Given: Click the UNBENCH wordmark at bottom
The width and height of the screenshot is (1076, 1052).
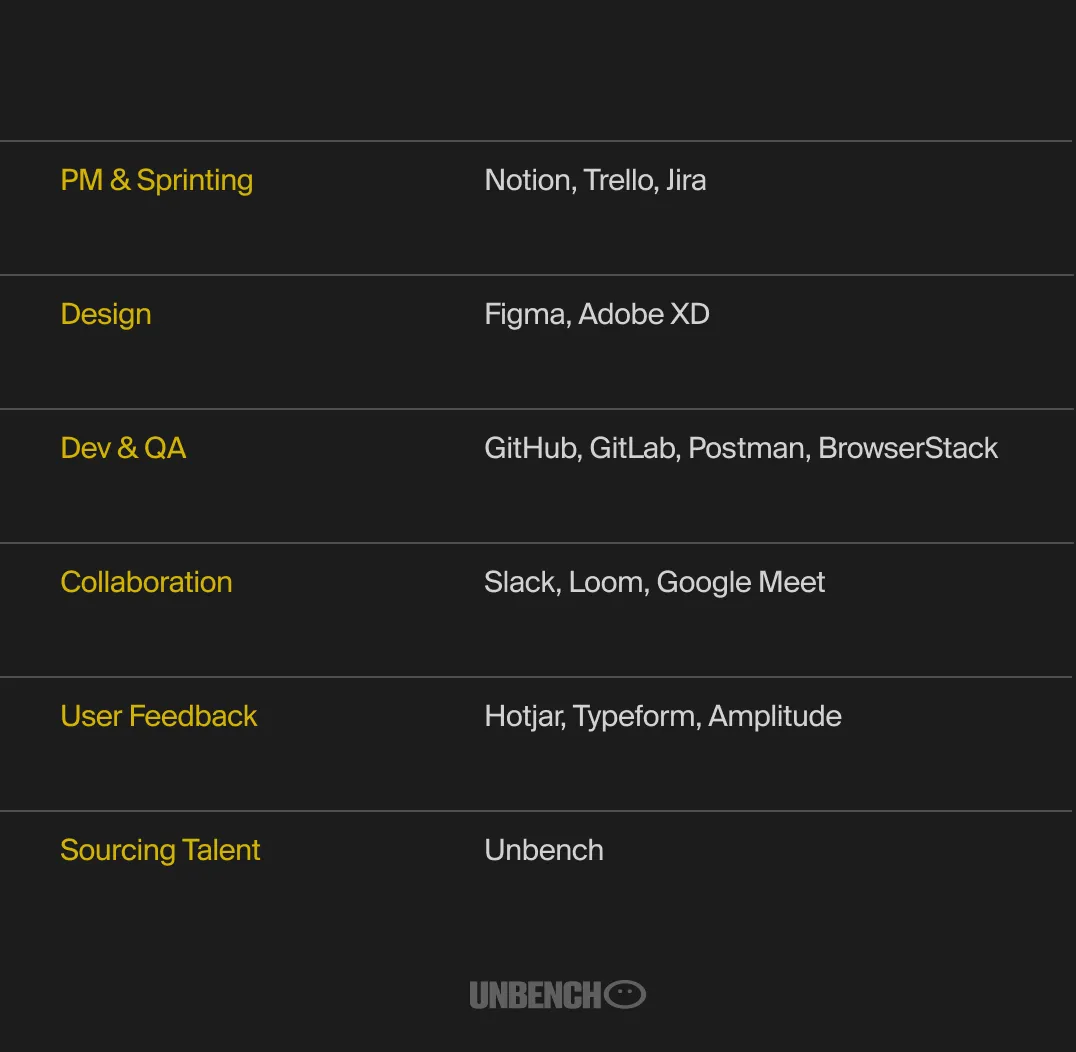Looking at the screenshot, I should (x=535, y=995).
